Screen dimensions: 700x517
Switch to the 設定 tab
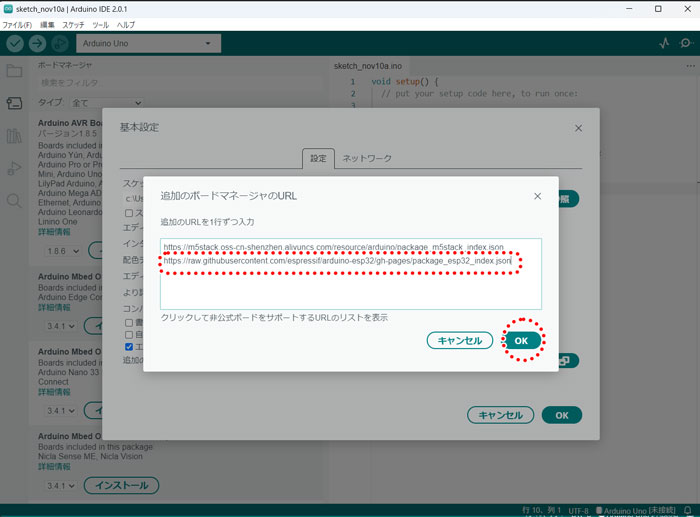coord(318,158)
